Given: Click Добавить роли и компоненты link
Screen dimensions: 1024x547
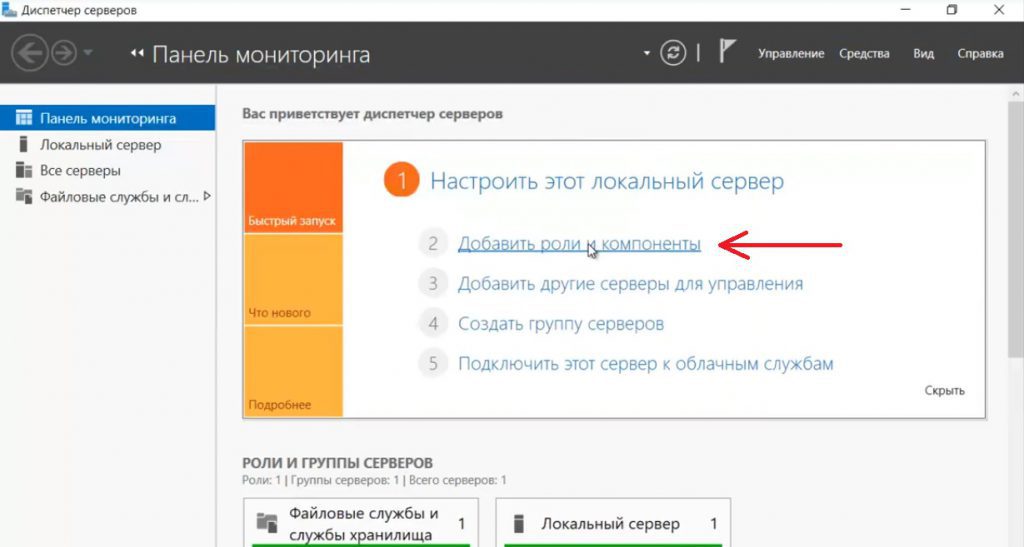Looking at the screenshot, I should pos(579,244).
